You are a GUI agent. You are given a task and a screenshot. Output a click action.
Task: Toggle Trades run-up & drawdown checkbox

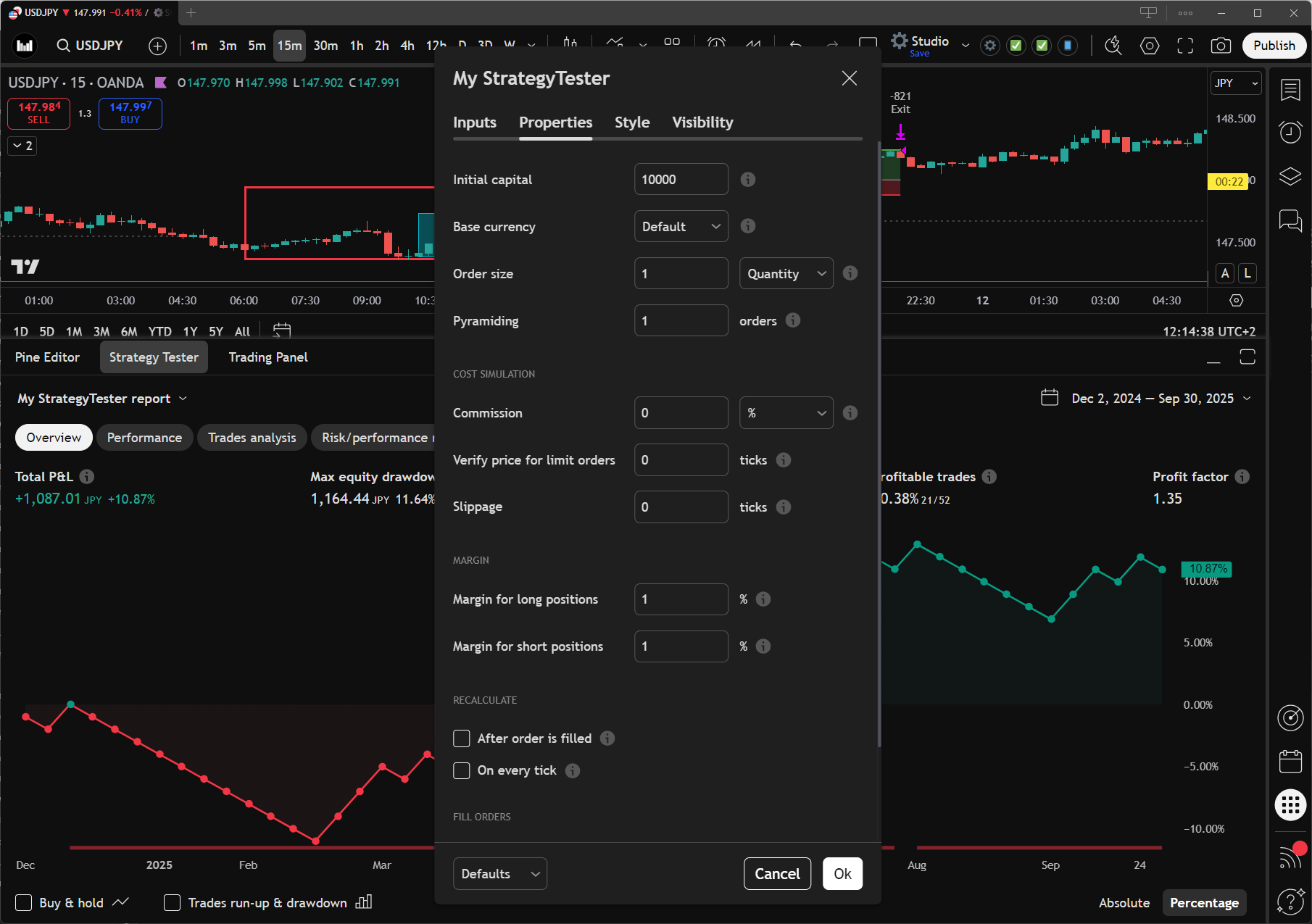pos(172,902)
